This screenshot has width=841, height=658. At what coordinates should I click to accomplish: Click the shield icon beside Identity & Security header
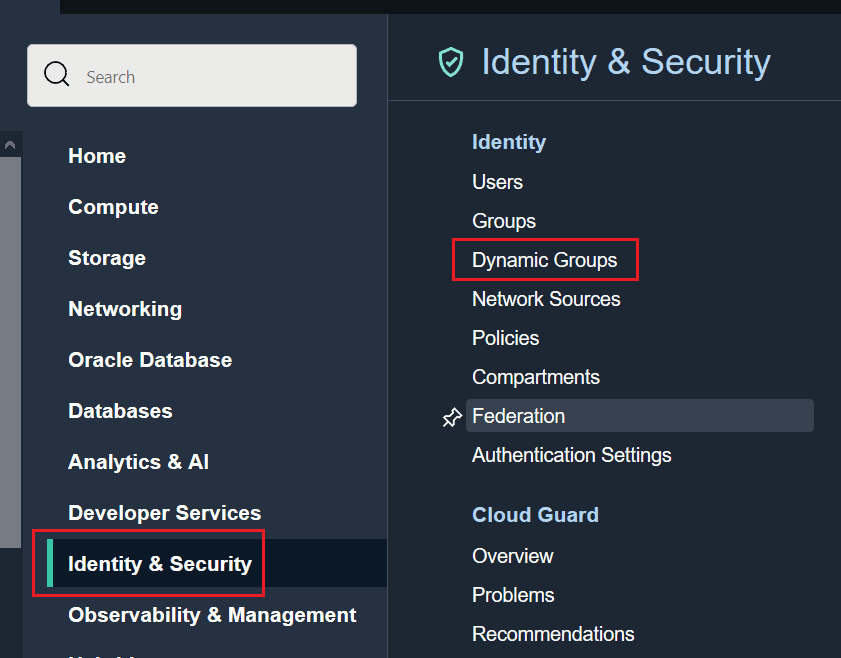[x=450, y=62]
